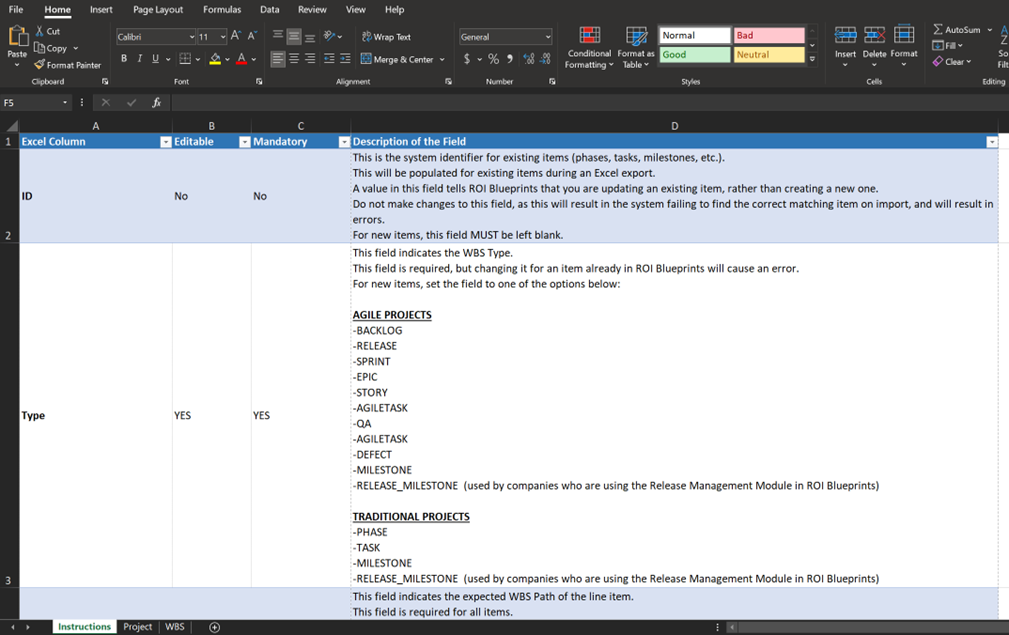Apply the Good cell style
The image size is (1009, 635).
pos(694,55)
